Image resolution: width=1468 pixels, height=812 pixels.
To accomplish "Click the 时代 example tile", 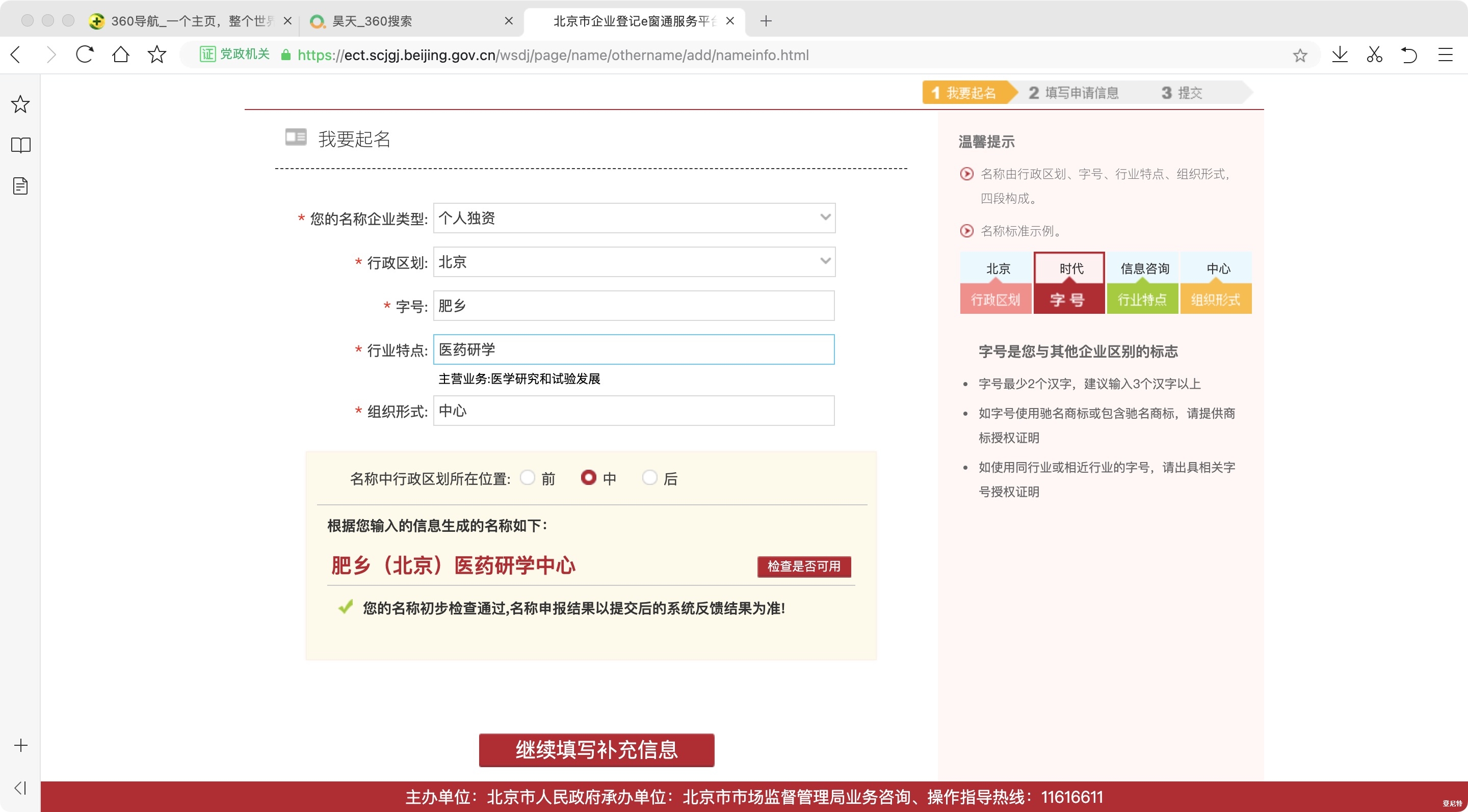I will [x=1070, y=268].
